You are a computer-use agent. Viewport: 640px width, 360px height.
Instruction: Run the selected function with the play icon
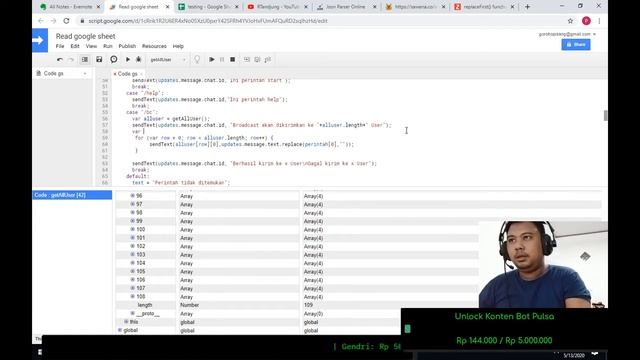(128, 60)
